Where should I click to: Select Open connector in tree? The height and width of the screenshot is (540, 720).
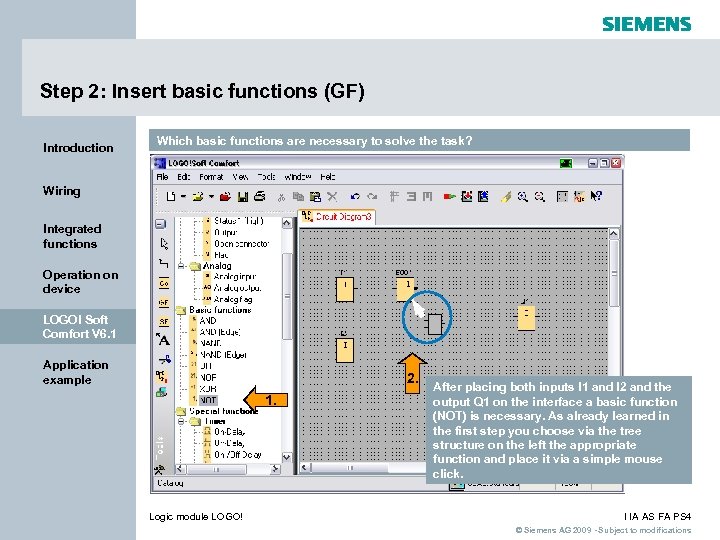point(242,244)
